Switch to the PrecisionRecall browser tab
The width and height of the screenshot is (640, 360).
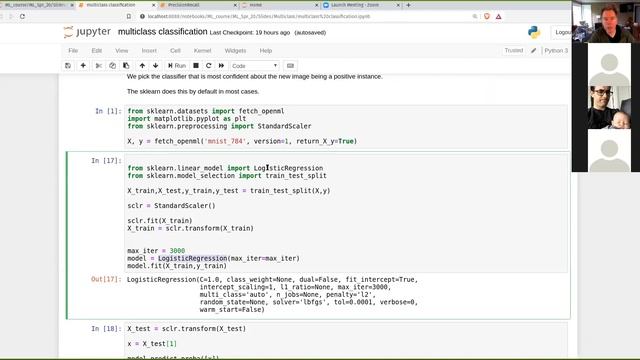(198, 5)
